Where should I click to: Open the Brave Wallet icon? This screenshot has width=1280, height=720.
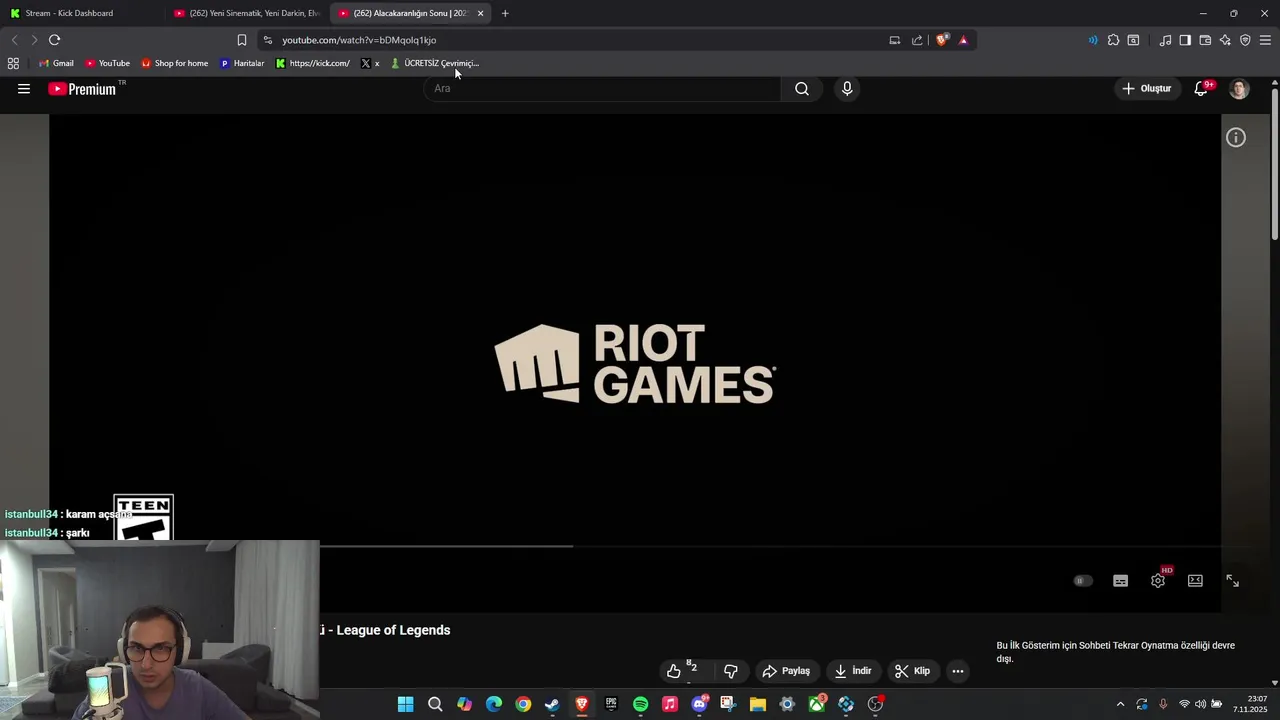pos(1205,40)
